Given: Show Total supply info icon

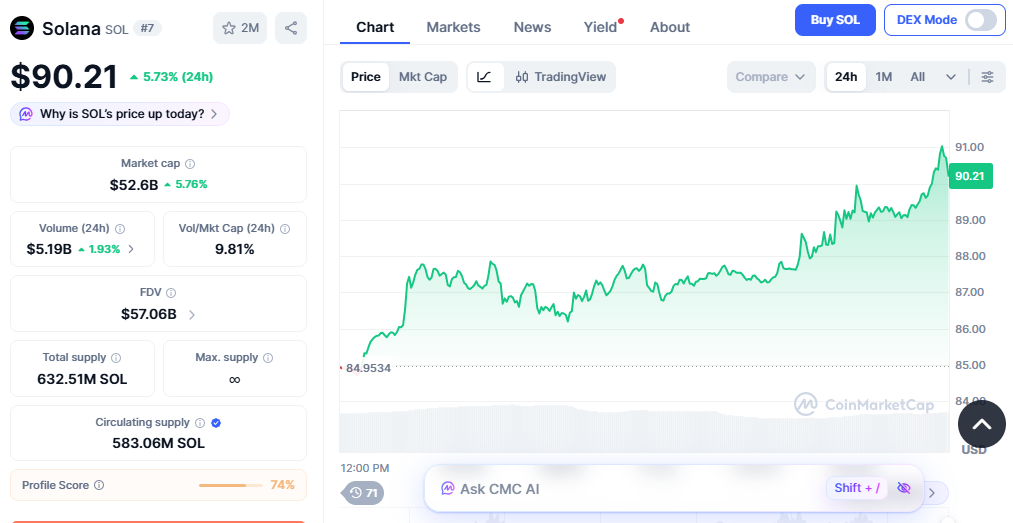Looking at the screenshot, I should (x=116, y=358).
